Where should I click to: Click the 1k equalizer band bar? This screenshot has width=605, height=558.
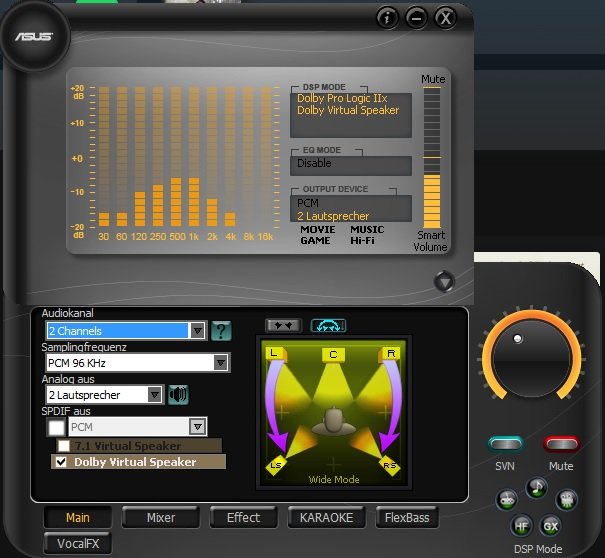point(194,156)
